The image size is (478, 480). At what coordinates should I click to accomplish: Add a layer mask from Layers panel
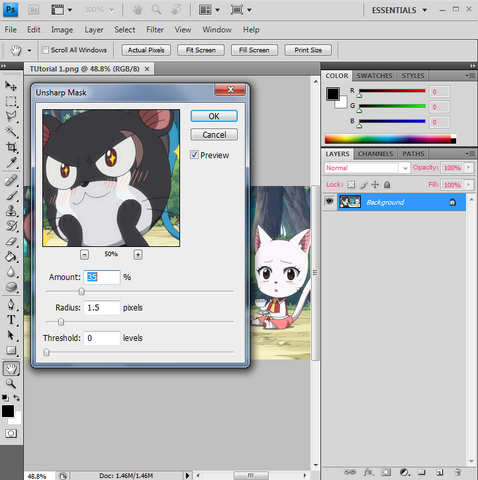[x=386, y=472]
